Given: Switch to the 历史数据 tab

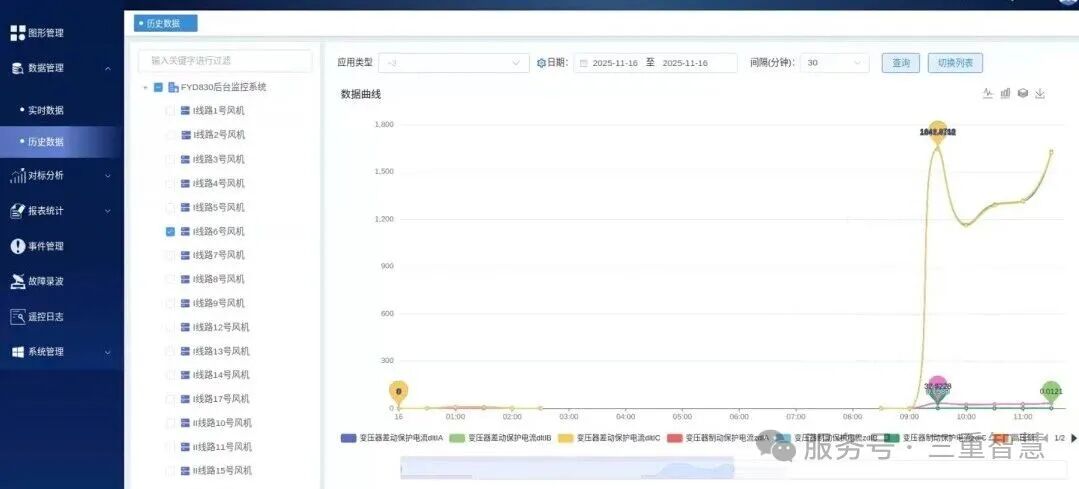Looking at the screenshot, I should [x=166, y=23].
